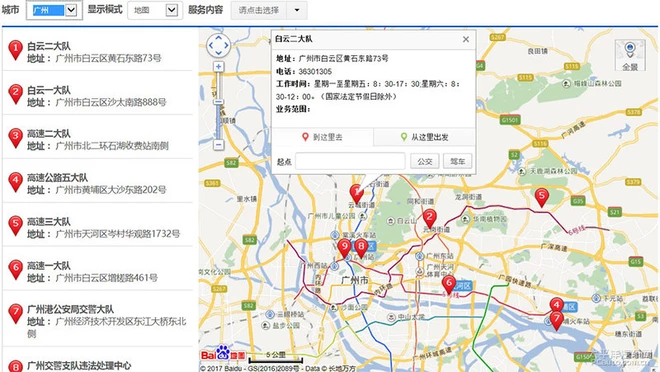The width and height of the screenshot is (660, 372).
Task: Switch to the 到这里去 tab
Action: (x=322, y=137)
